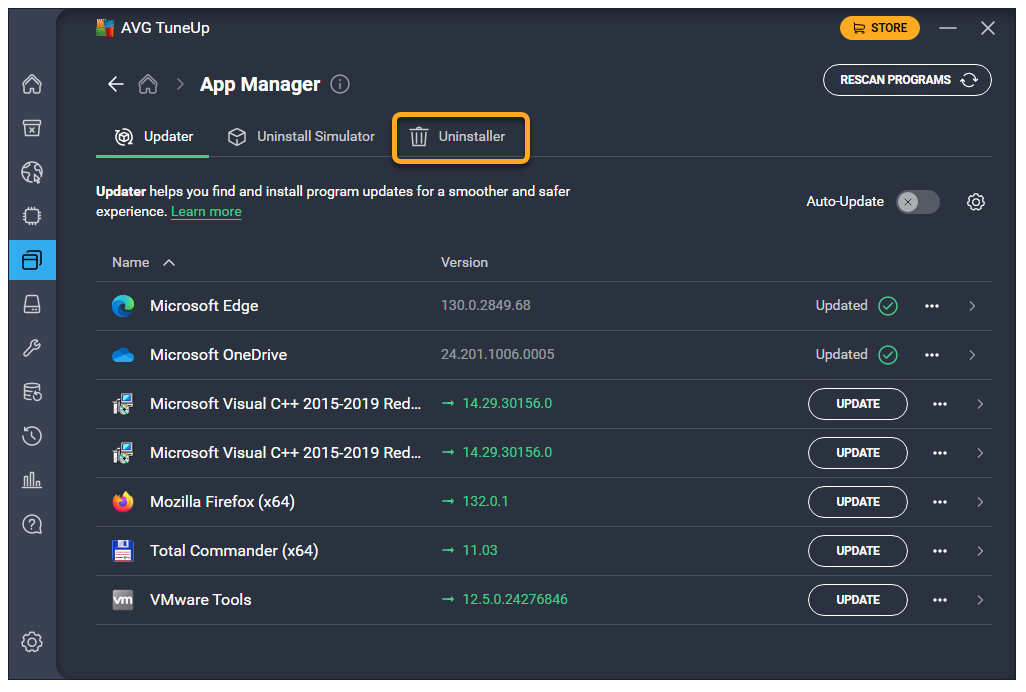This screenshot has height=692, width=1026.
Task: Click the App Manager info icon
Action: coord(340,84)
